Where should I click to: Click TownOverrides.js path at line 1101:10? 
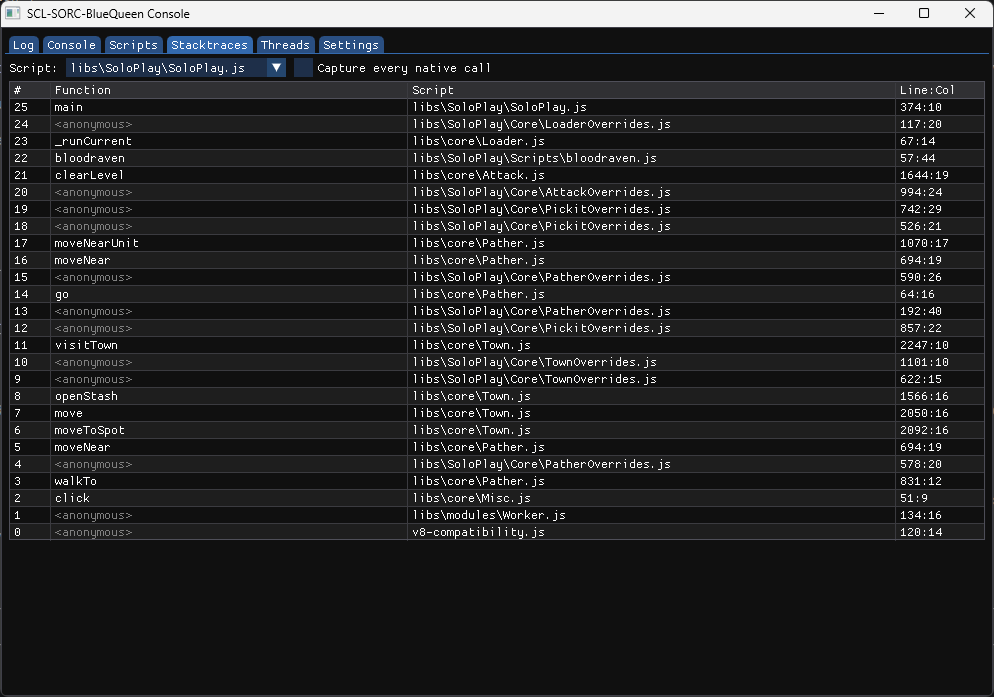point(534,362)
